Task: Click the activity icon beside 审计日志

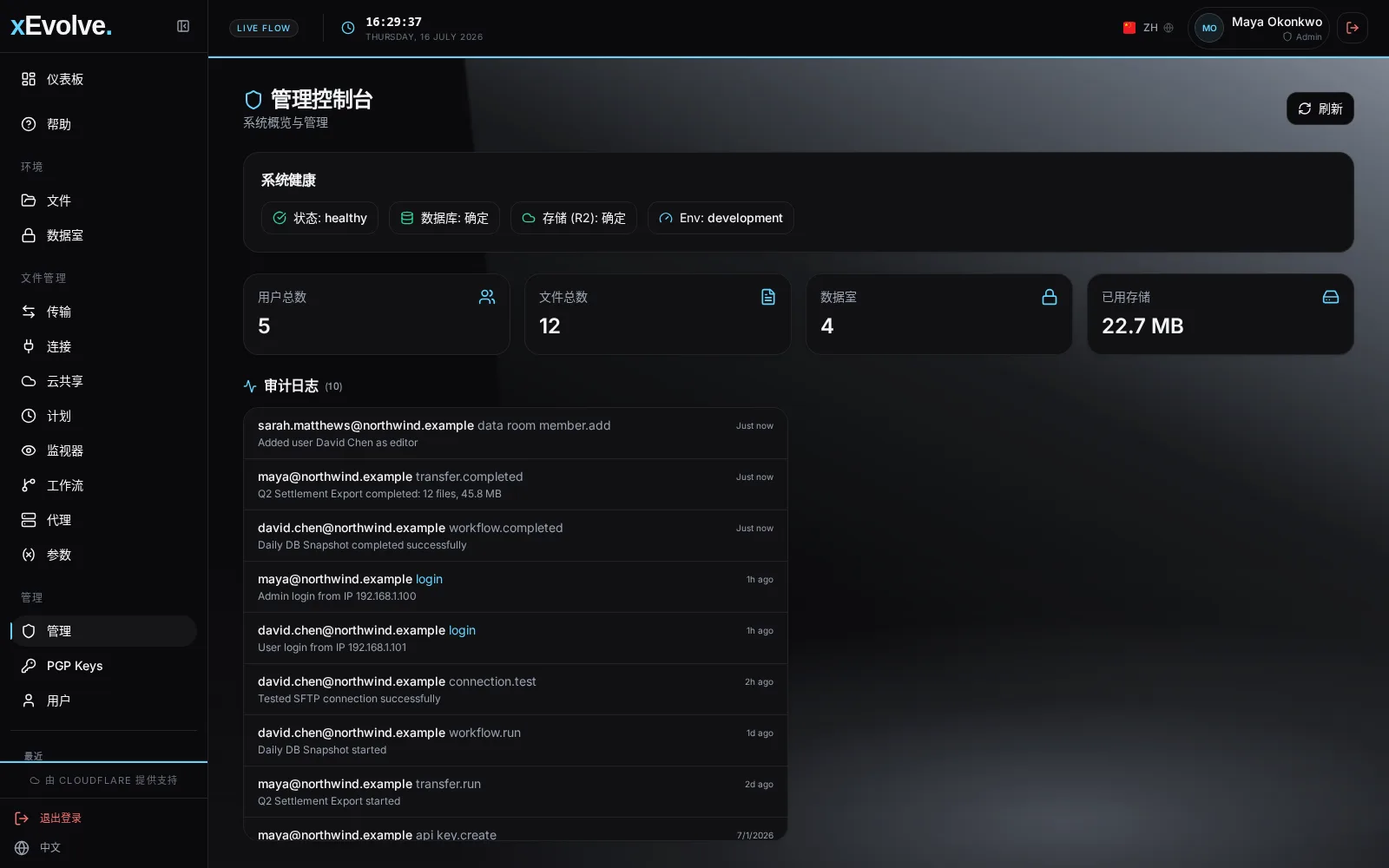Action: pyautogui.click(x=250, y=386)
